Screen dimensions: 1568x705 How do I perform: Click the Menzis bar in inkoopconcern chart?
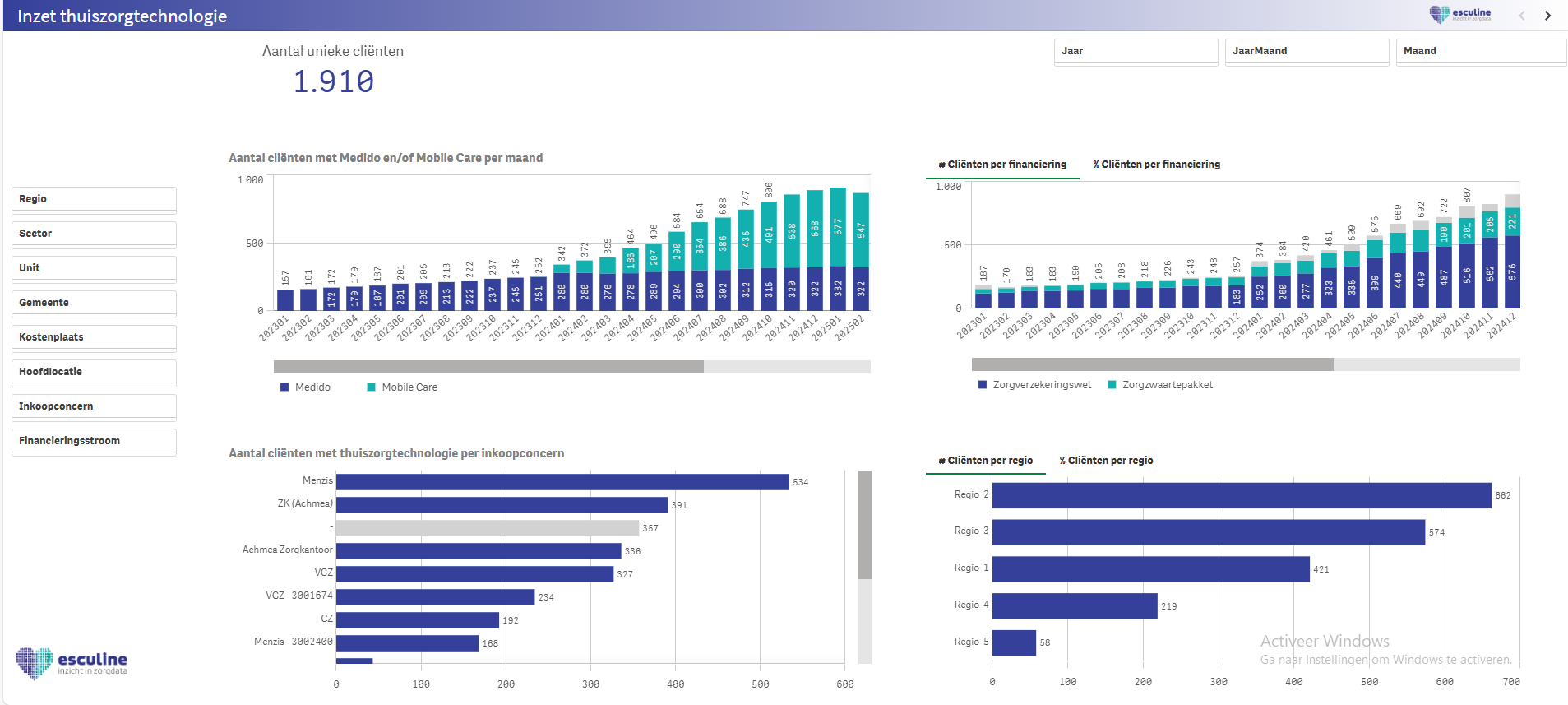(x=562, y=482)
